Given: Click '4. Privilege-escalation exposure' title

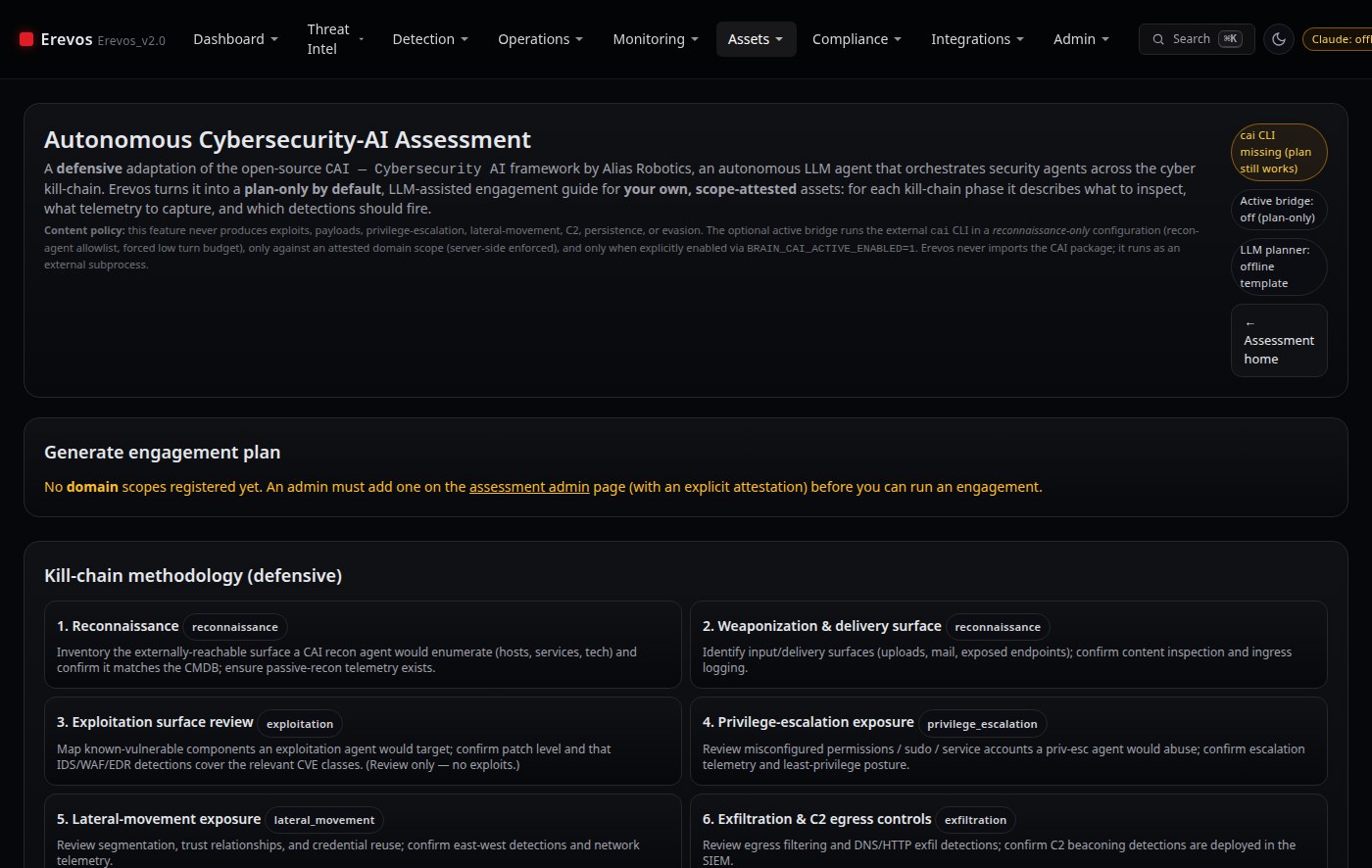Looking at the screenshot, I should (x=808, y=722).
